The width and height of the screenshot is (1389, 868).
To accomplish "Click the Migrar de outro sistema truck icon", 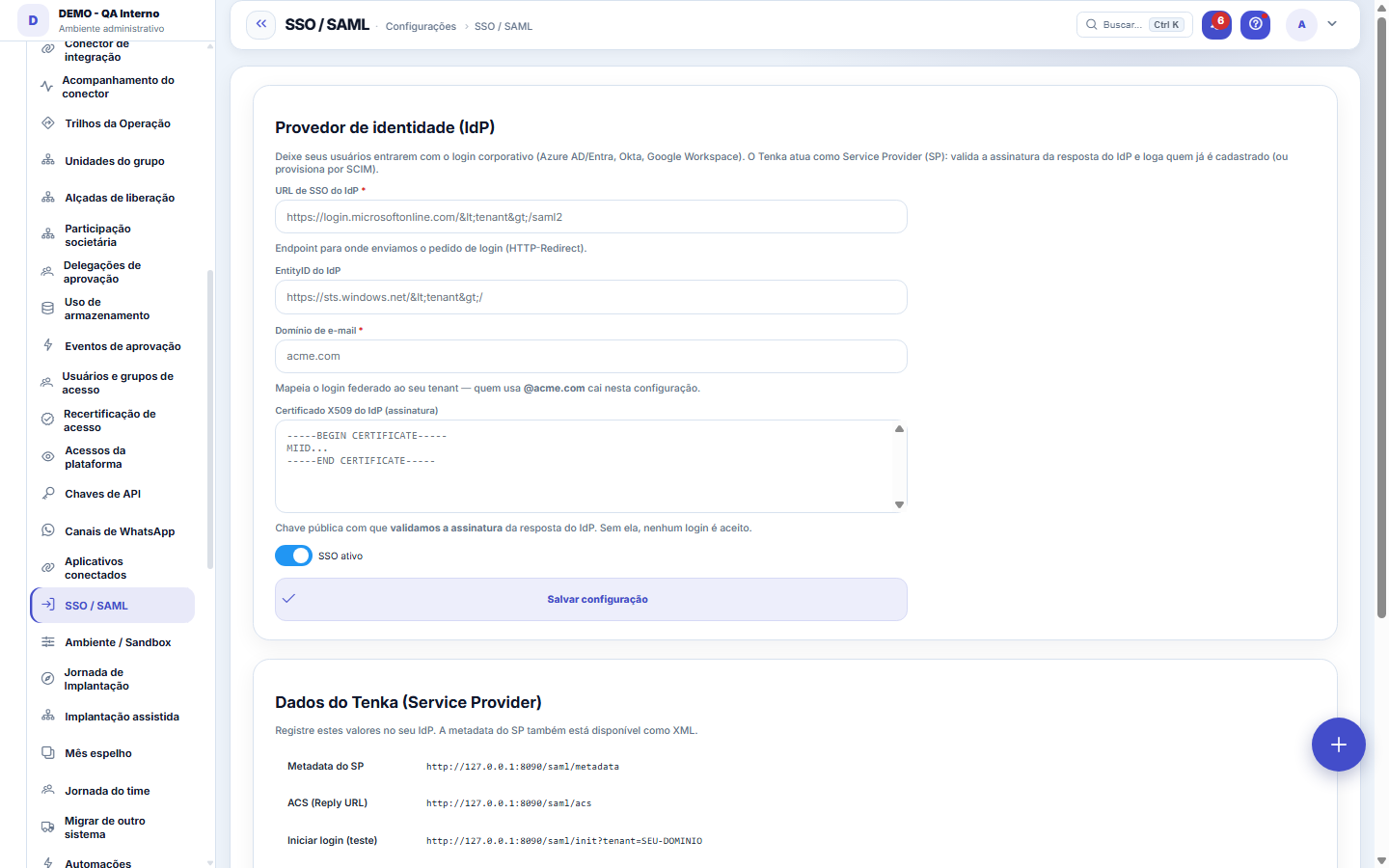I will [x=47, y=827].
